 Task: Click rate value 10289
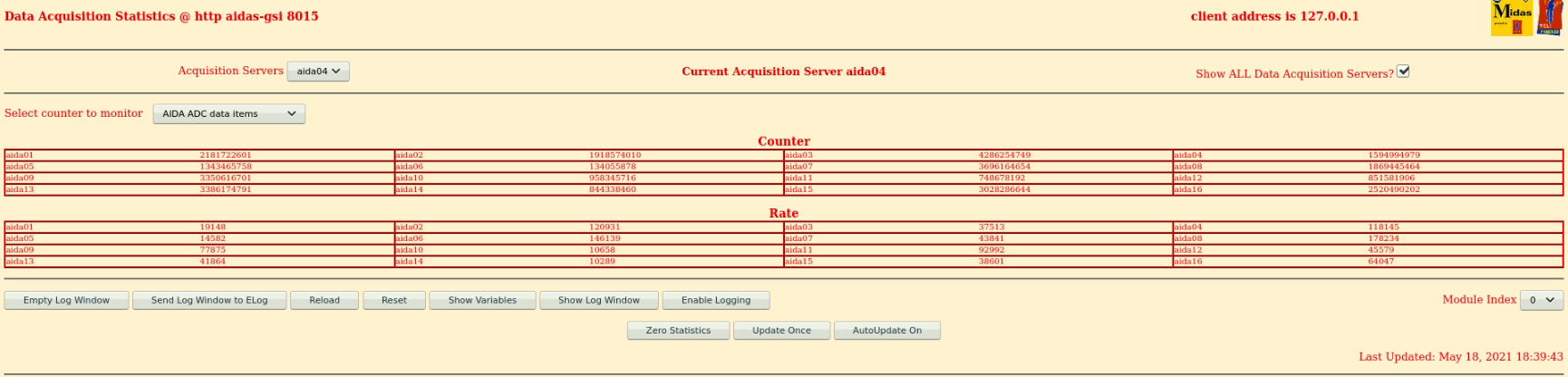602,261
